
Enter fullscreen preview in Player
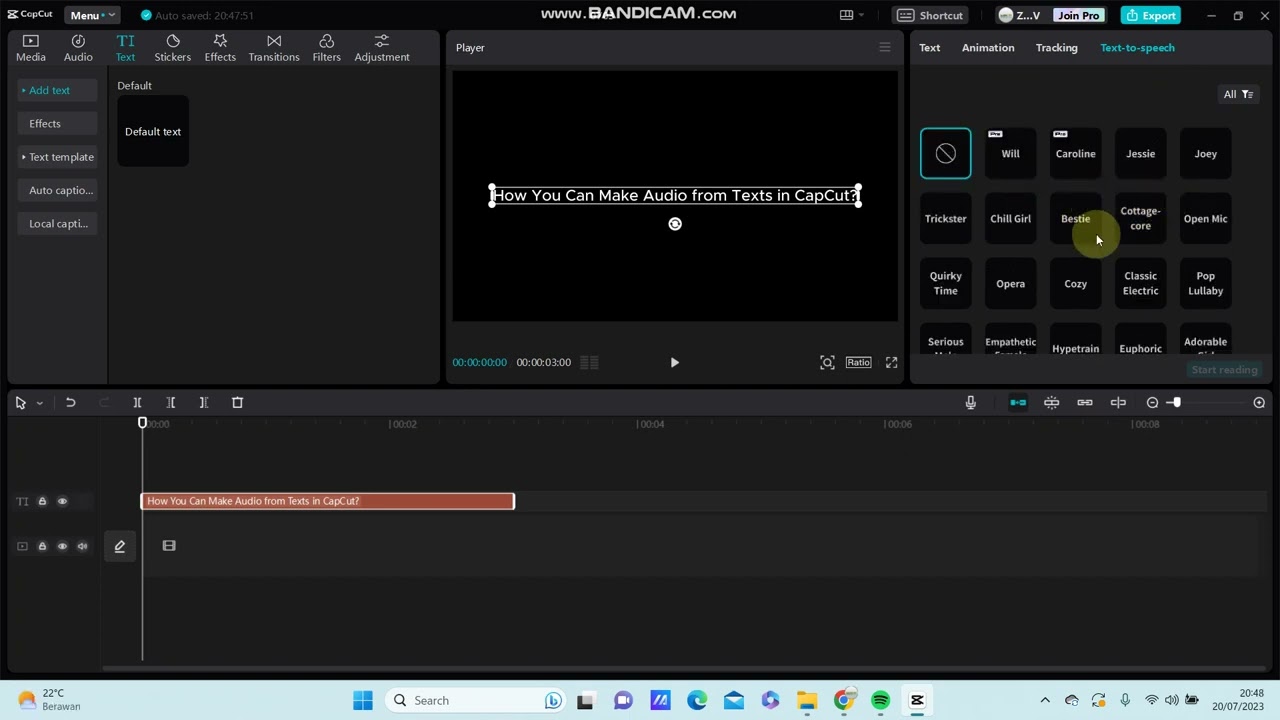pyautogui.click(x=891, y=362)
